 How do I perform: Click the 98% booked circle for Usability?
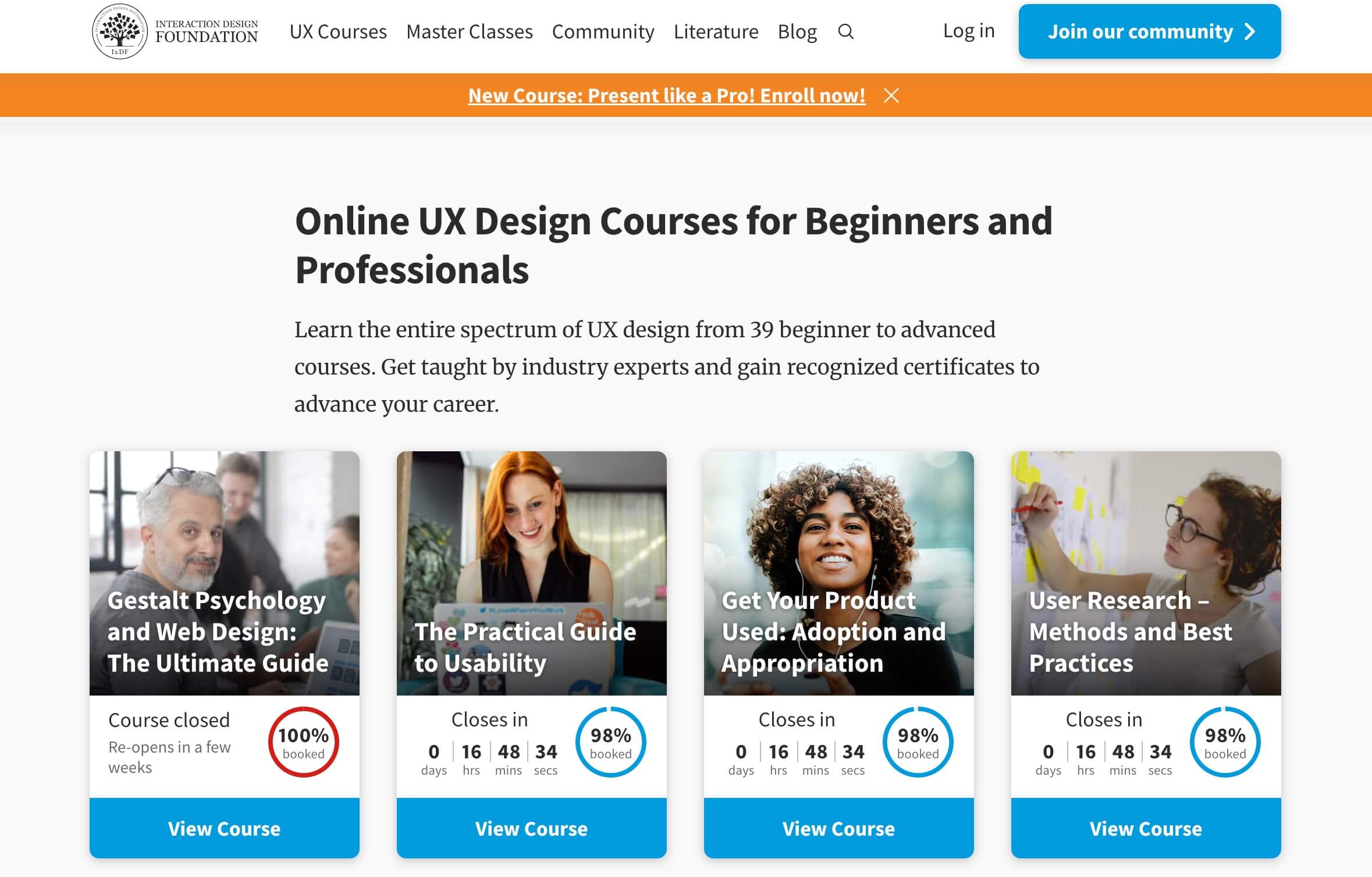[611, 742]
